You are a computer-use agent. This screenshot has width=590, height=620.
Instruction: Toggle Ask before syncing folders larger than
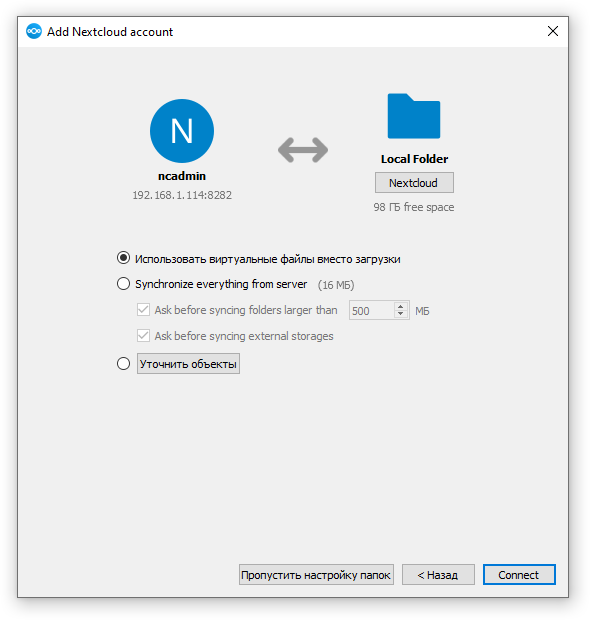pos(143,310)
